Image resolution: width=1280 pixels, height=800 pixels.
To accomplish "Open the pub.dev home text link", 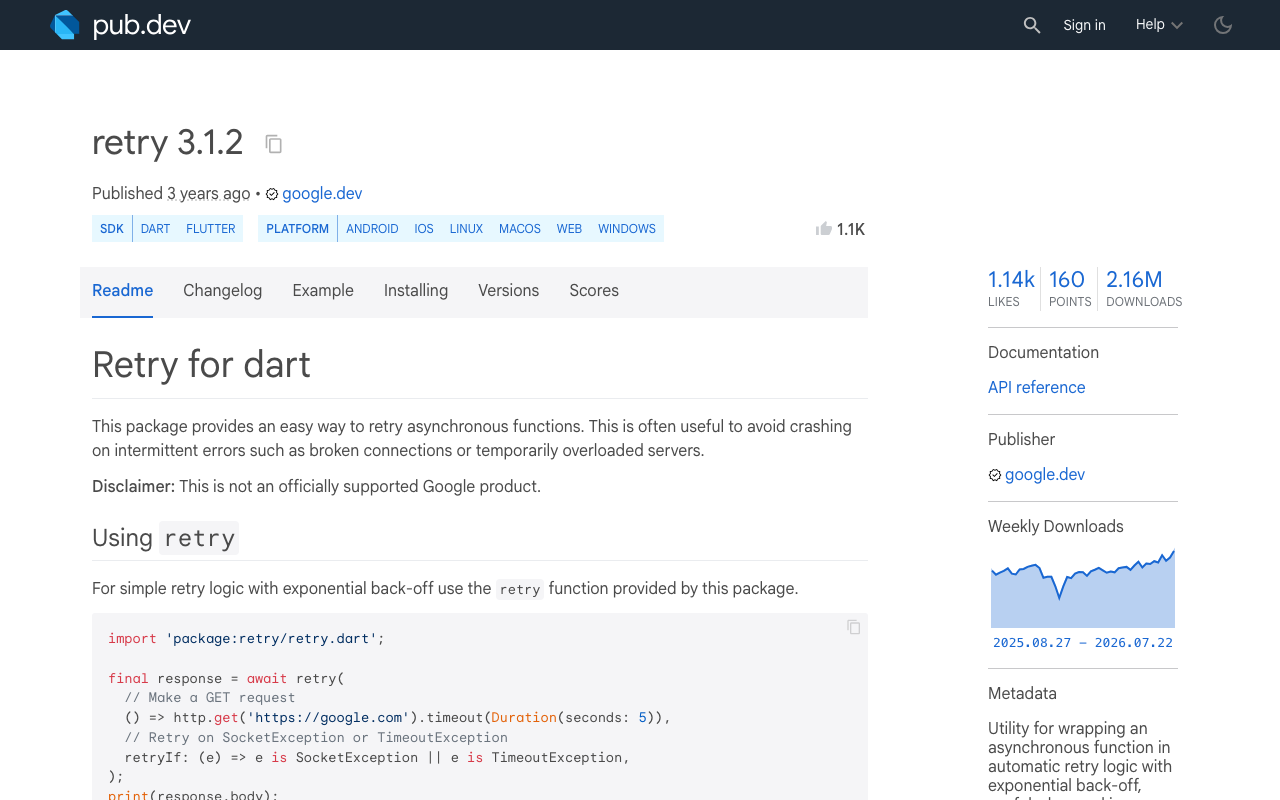I will point(142,25).
